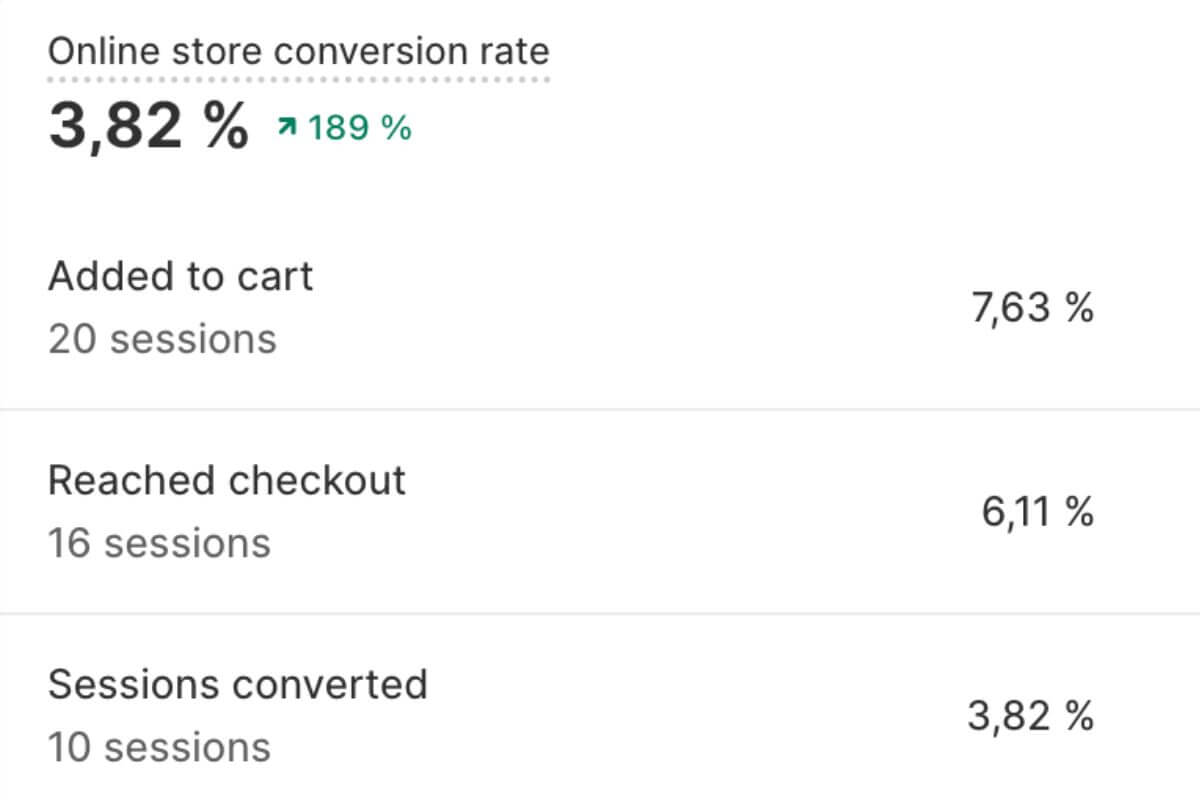Click the word 'checkout' in Reached checkout

(316, 481)
